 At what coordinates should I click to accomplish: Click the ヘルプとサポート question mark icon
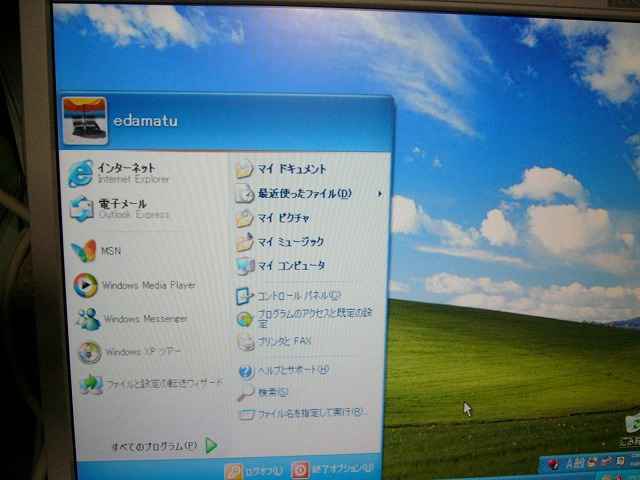(x=246, y=372)
